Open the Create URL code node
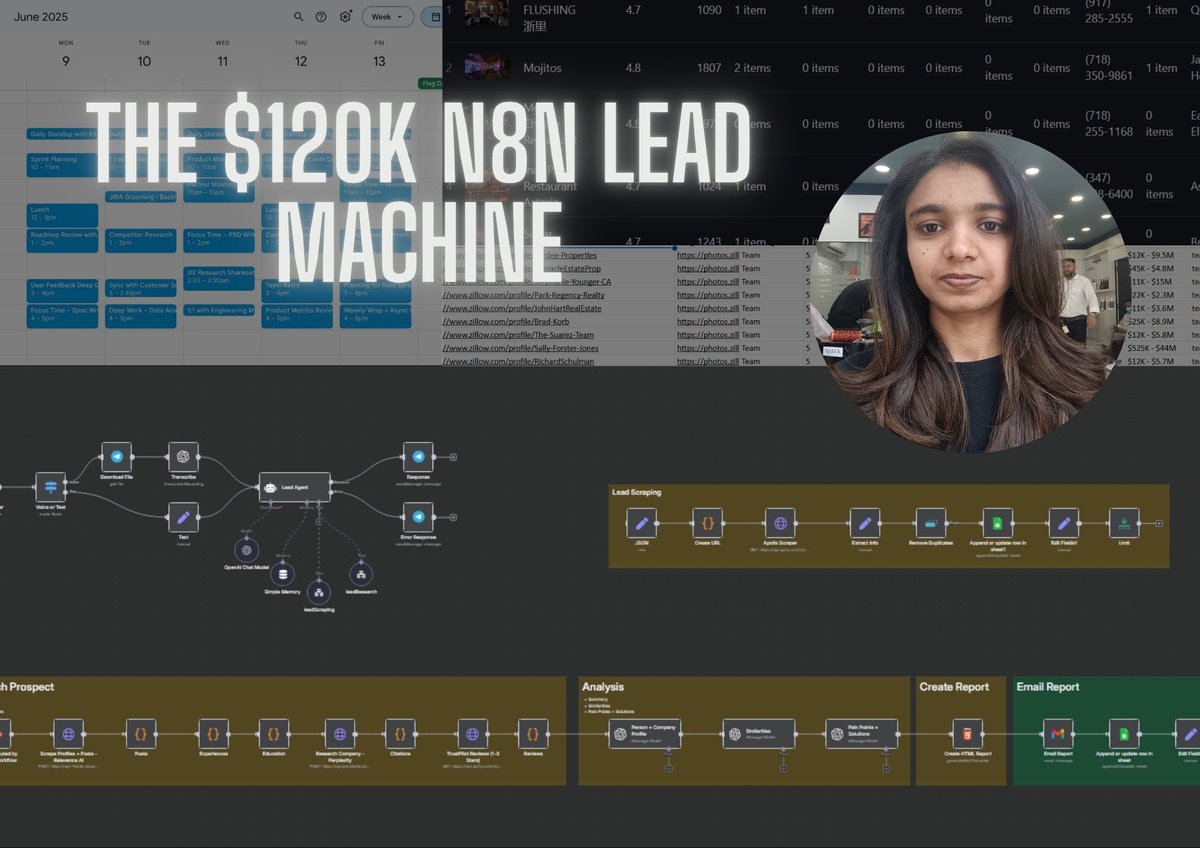1200x848 pixels. (707, 523)
